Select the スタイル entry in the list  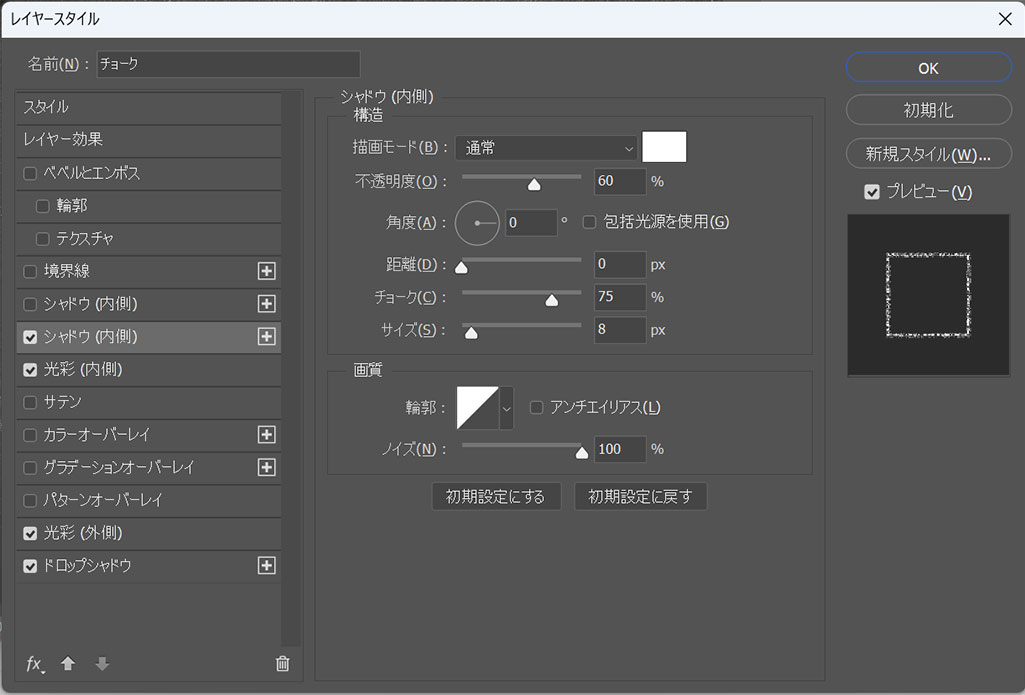click(149, 107)
